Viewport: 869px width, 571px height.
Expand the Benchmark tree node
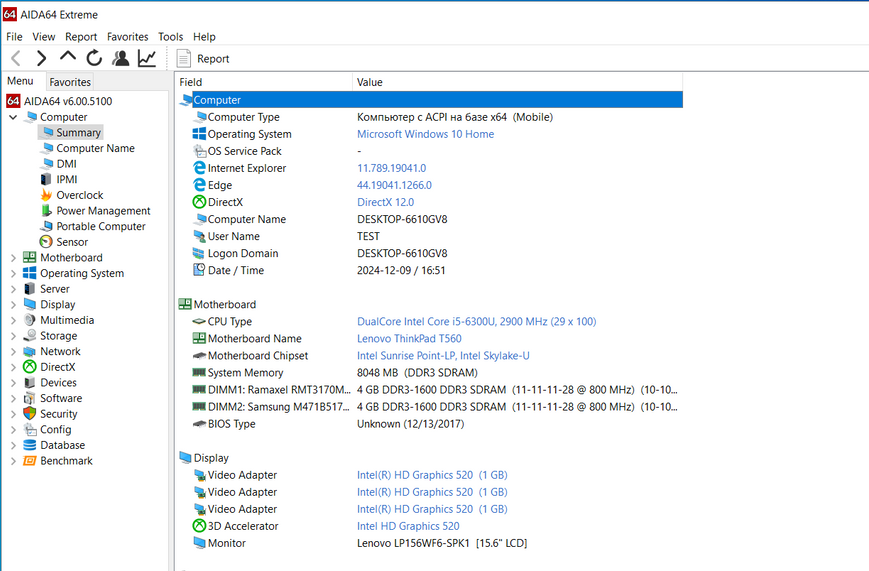[13, 461]
